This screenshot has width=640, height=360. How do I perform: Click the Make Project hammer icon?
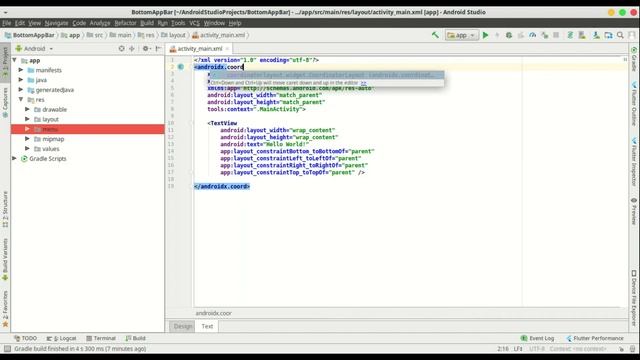pyautogui.click(x=435, y=35)
